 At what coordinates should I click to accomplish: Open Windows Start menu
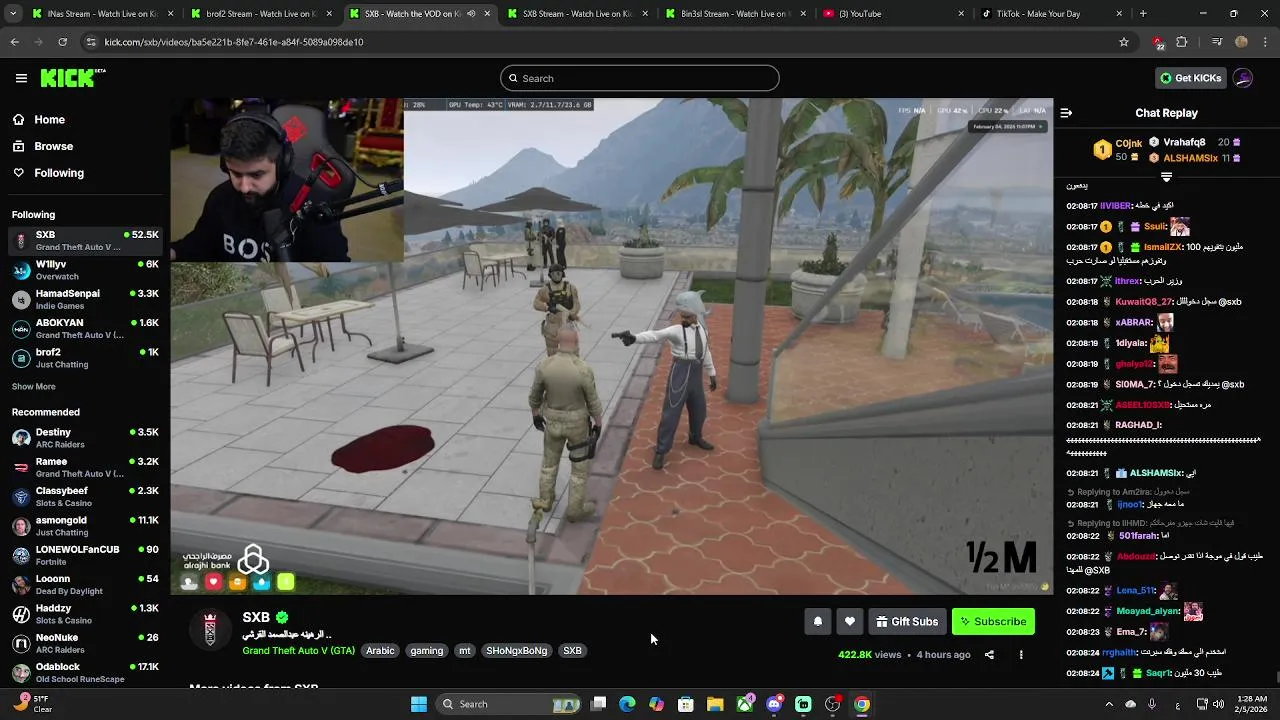coord(419,704)
